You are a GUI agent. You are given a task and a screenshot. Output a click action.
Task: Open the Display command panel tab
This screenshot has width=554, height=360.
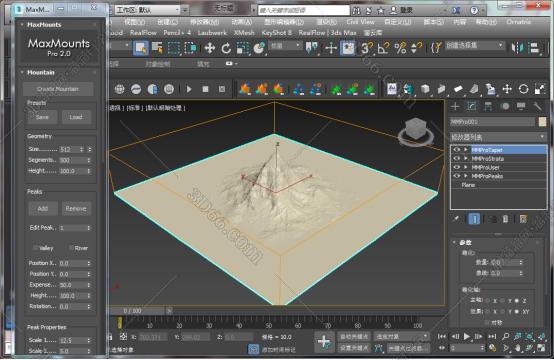pos(521,106)
